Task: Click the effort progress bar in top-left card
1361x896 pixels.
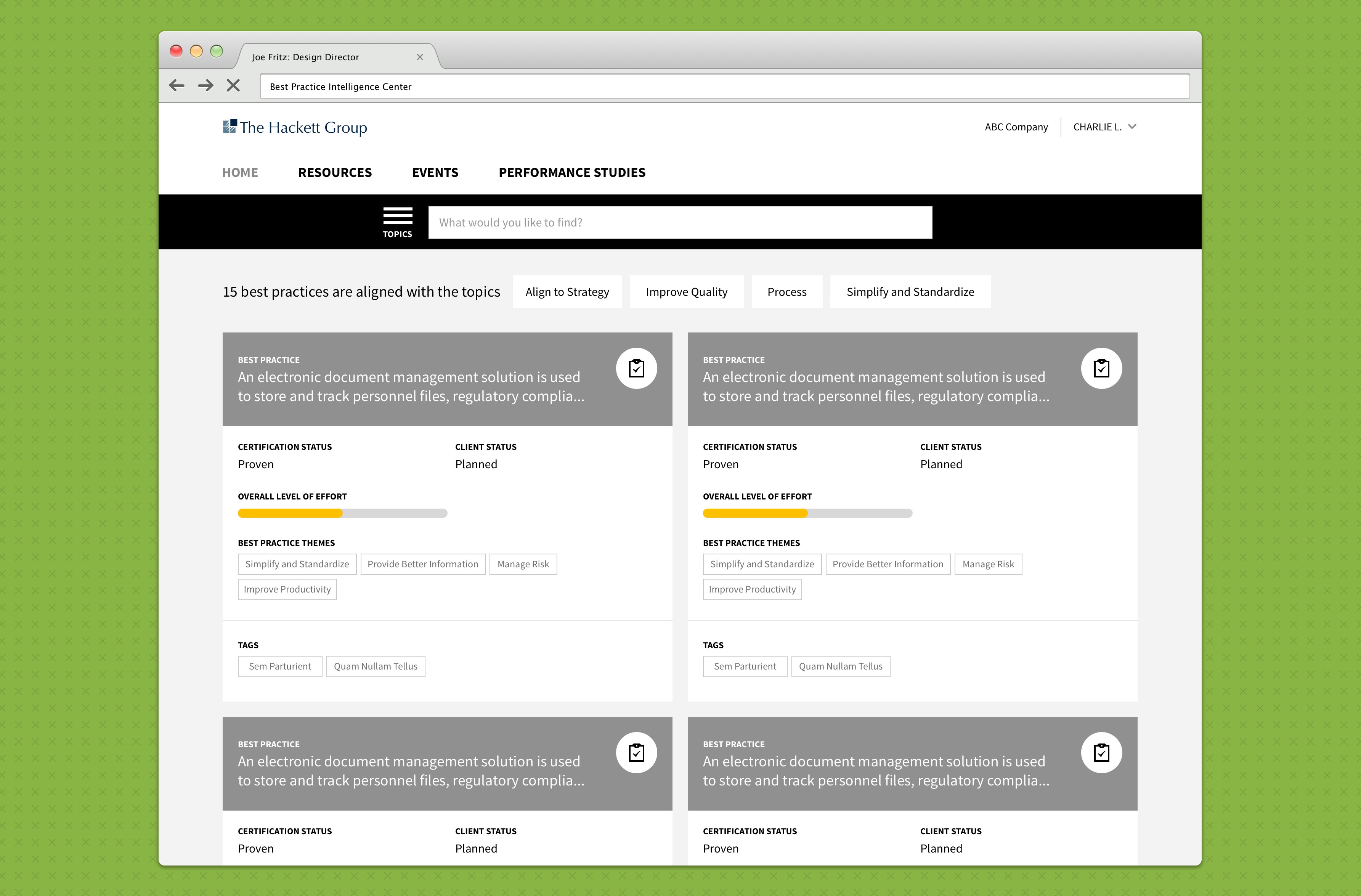Action: coord(342,514)
